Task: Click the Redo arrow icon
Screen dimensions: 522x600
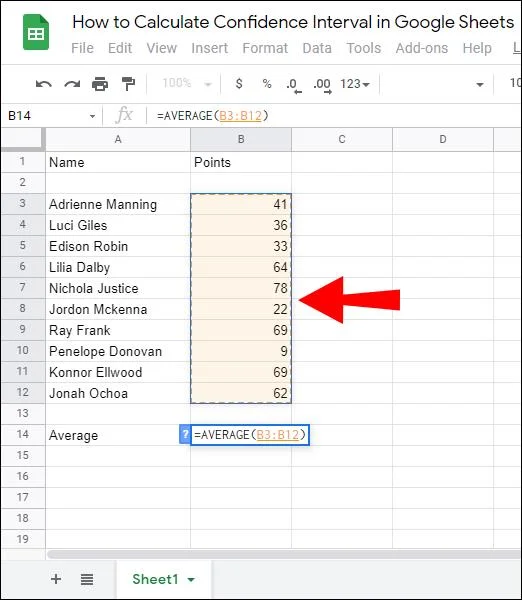Action: pyautogui.click(x=72, y=84)
